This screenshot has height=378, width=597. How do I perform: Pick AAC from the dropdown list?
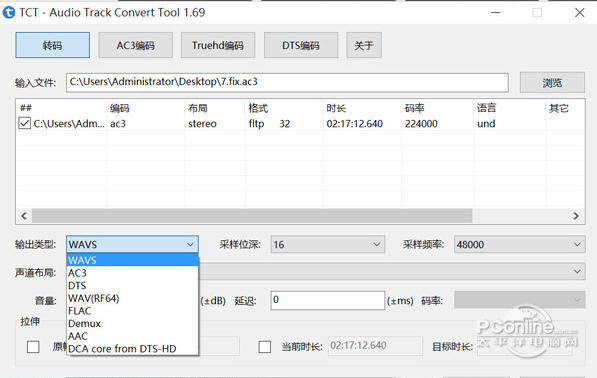[x=132, y=336]
